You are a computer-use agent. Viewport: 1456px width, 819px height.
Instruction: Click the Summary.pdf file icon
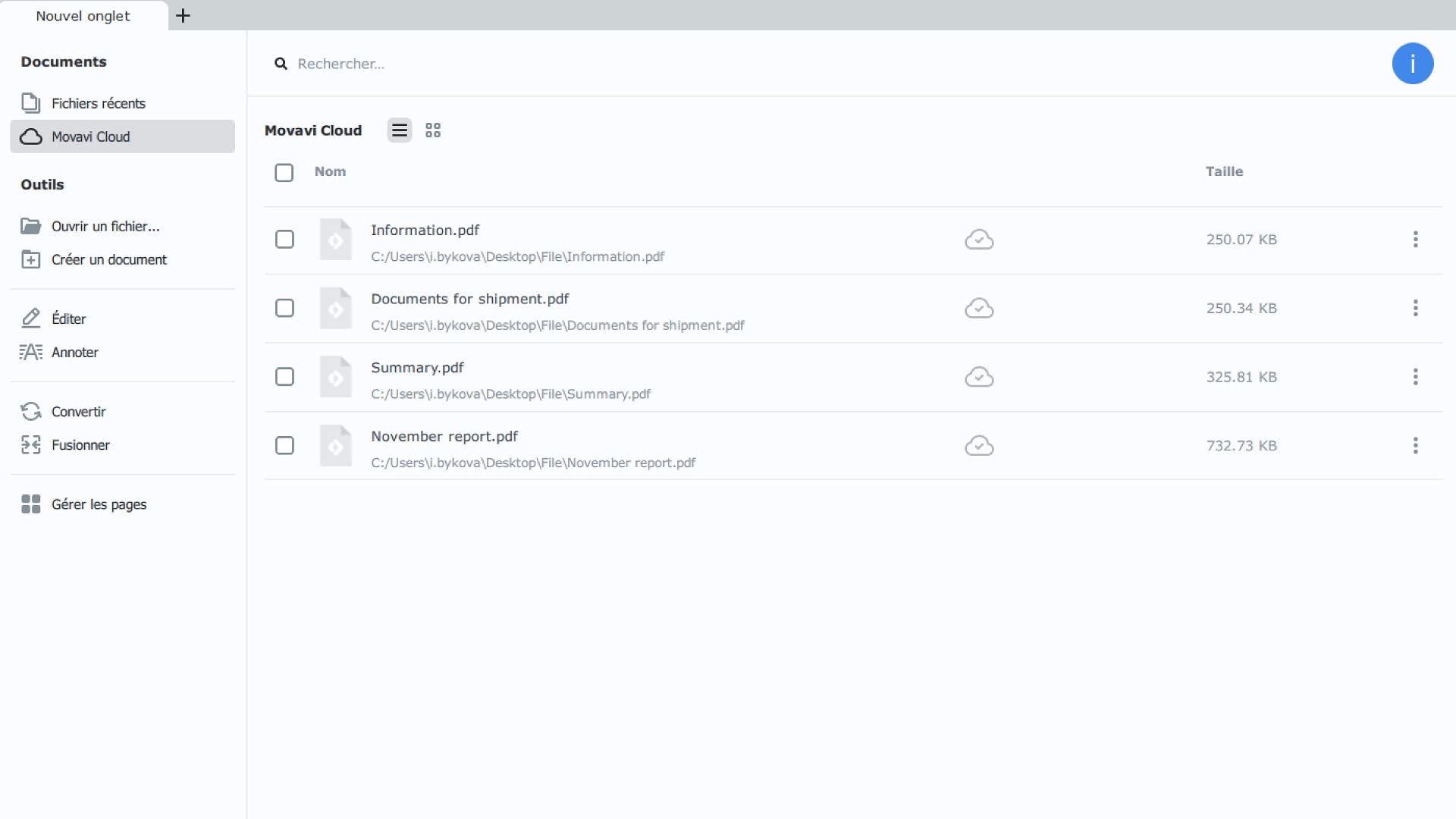click(335, 377)
